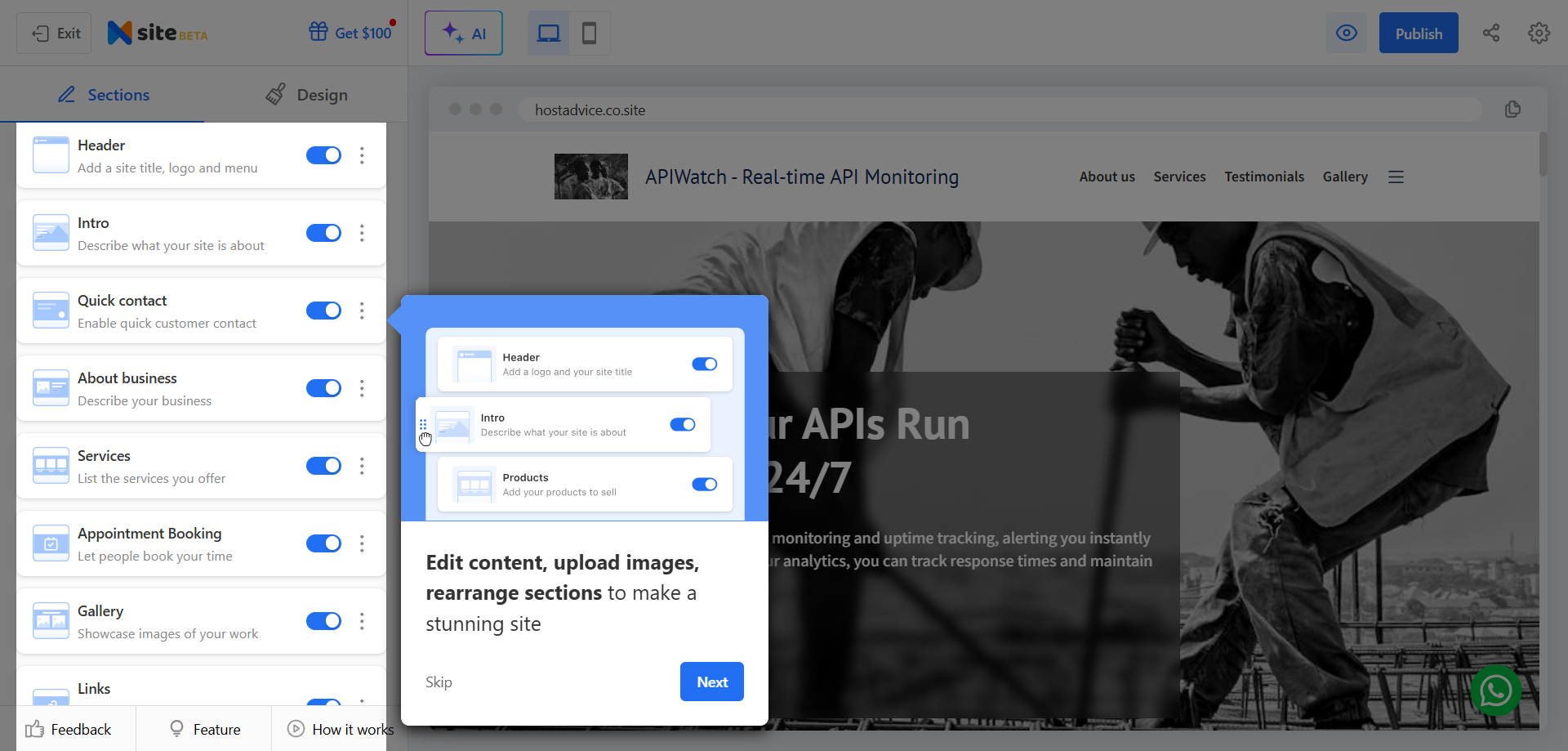1568x751 pixels.
Task: Click the preview vertical scrollbar
Action: click(x=1543, y=154)
